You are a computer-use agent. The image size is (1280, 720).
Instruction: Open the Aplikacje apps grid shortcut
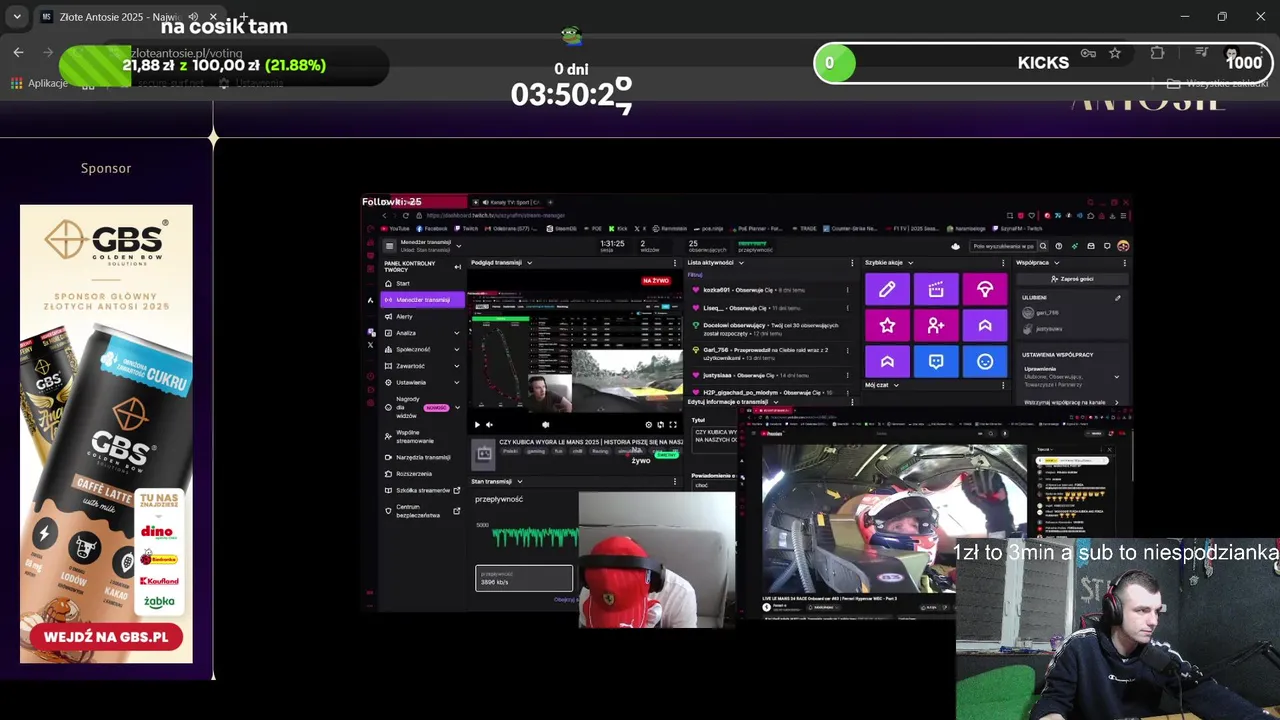(39, 83)
